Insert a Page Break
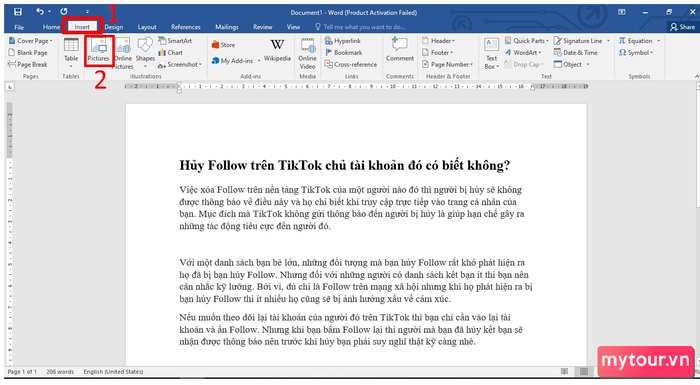Image resolution: width=700 pixels, height=385 pixels. click(28, 65)
